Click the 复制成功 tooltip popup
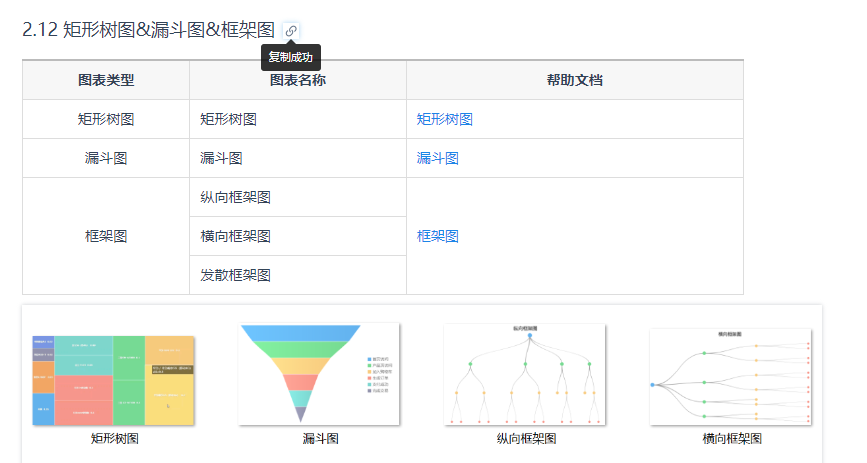This screenshot has height=463, width=867. point(290,57)
